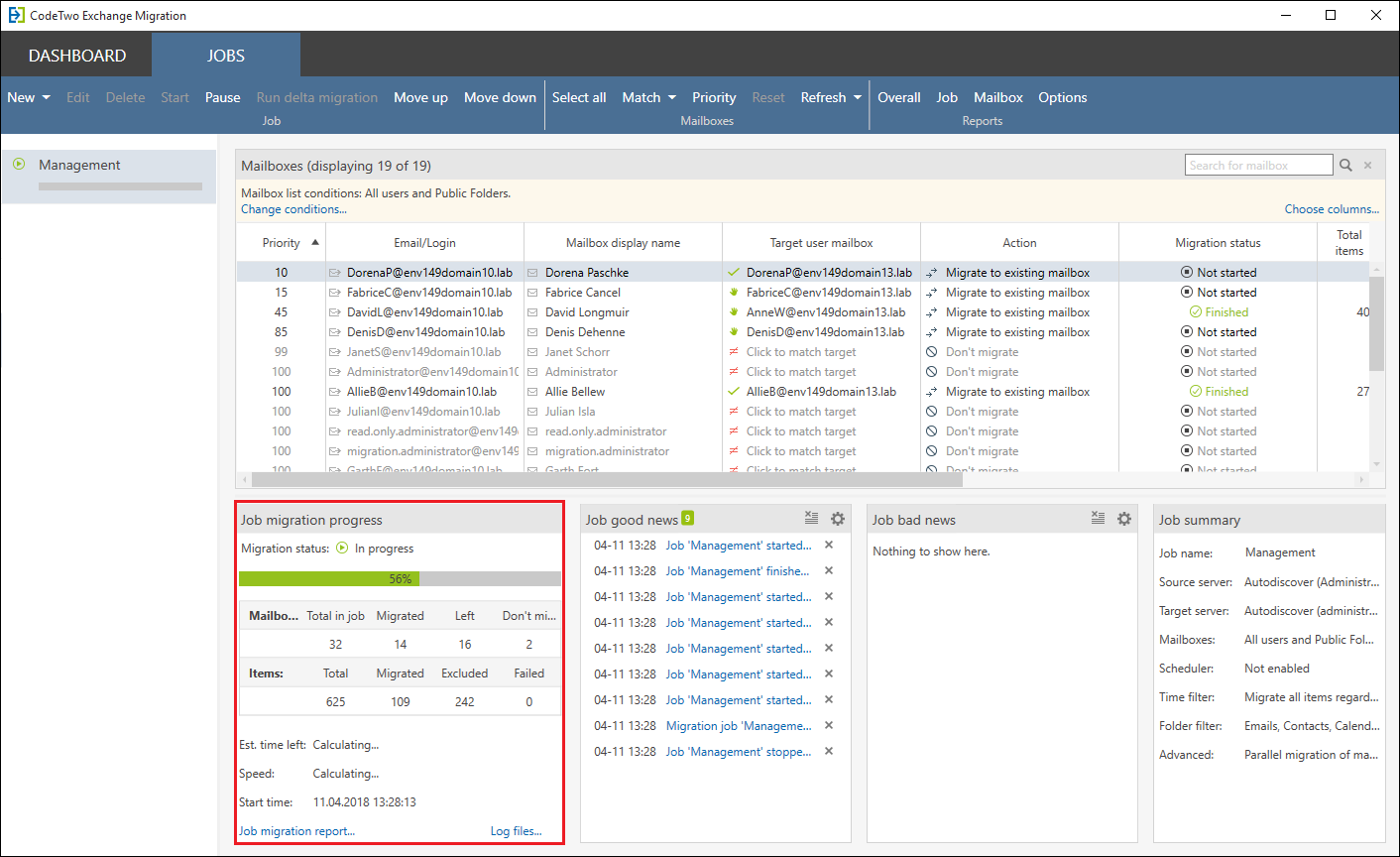Click matched checkmark icon for DorenaP target
The width and height of the screenshot is (1400, 857).
coord(734,272)
